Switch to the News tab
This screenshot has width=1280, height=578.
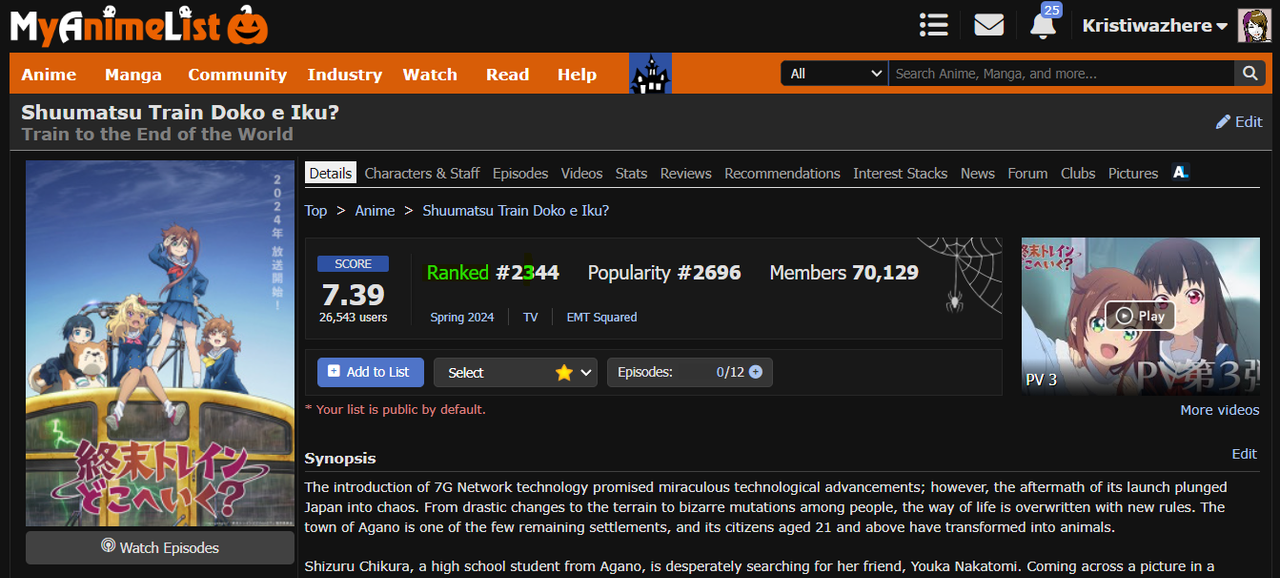[977, 173]
